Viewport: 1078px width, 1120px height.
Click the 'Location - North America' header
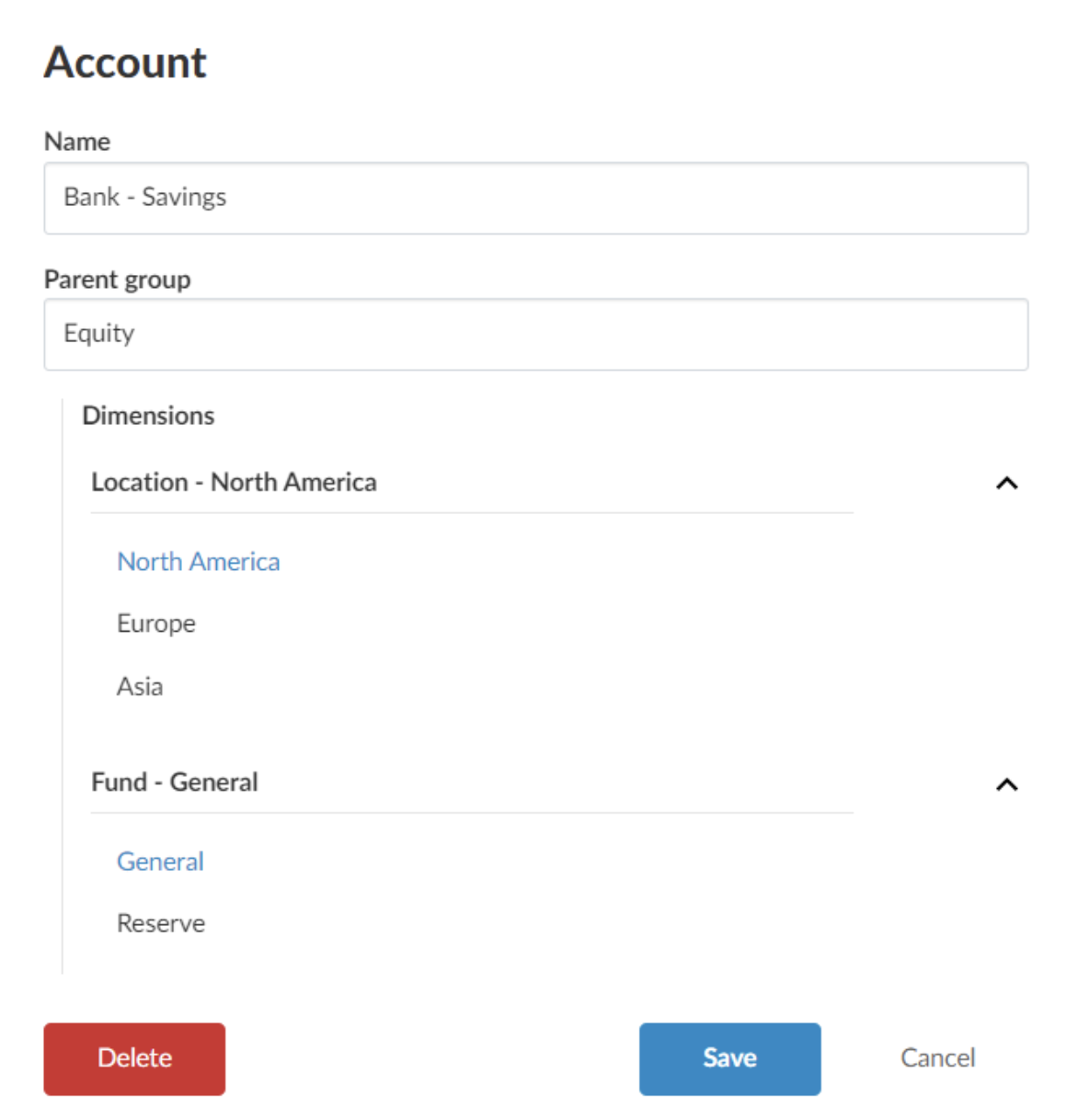234,482
